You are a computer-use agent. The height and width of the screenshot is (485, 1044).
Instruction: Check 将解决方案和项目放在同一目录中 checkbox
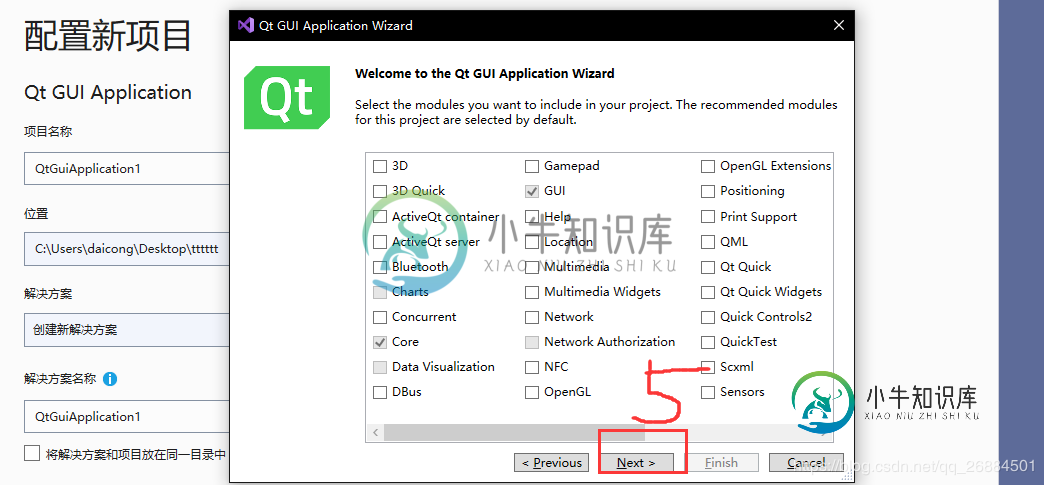(32, 453)
